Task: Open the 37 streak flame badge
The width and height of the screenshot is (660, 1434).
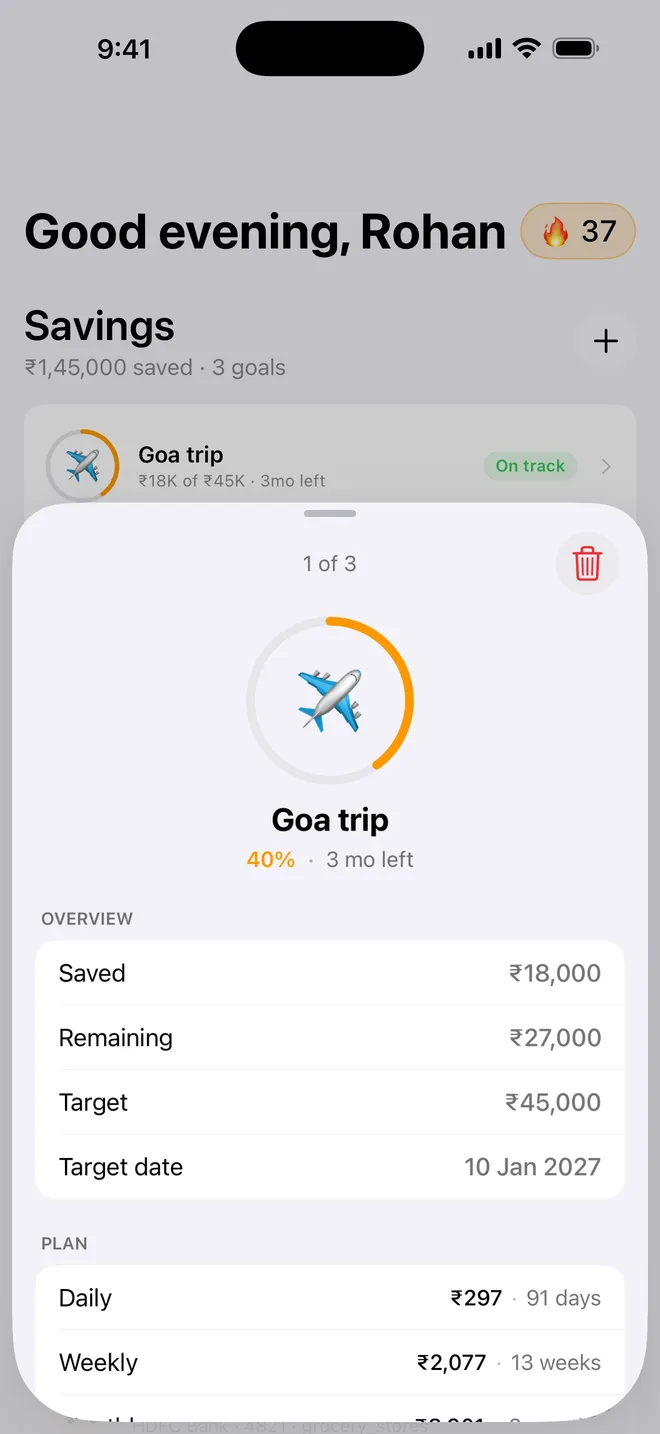Action: [x=578, y=231]
